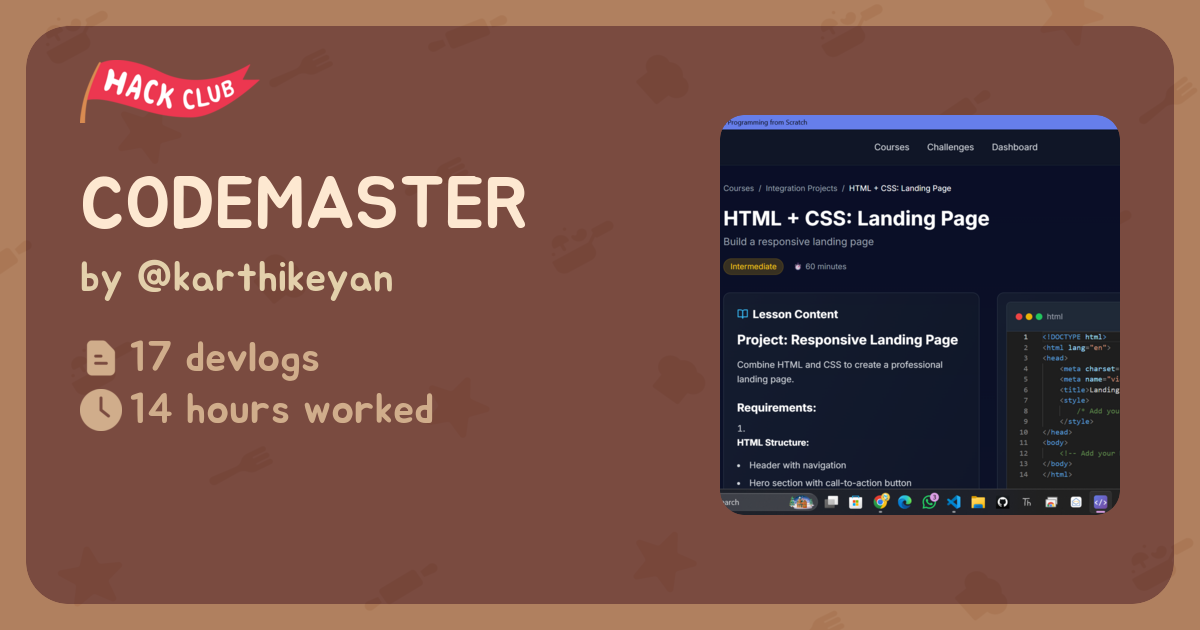
Task: Open Microsoft Edge from the taskbar
Action: 905,502
